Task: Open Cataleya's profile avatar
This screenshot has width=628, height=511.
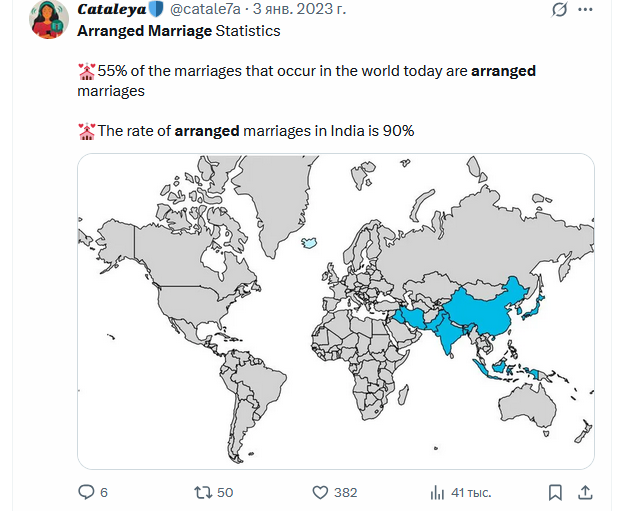Action: (x=48, y=20)
